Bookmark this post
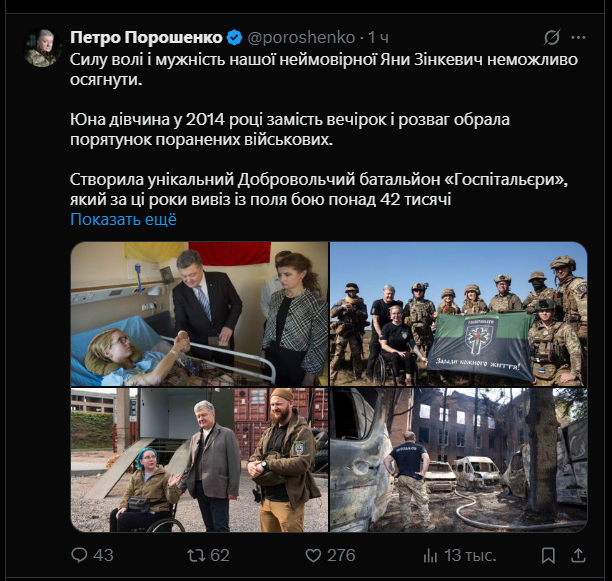Screen dimensions: 612x581 point(548,555)
